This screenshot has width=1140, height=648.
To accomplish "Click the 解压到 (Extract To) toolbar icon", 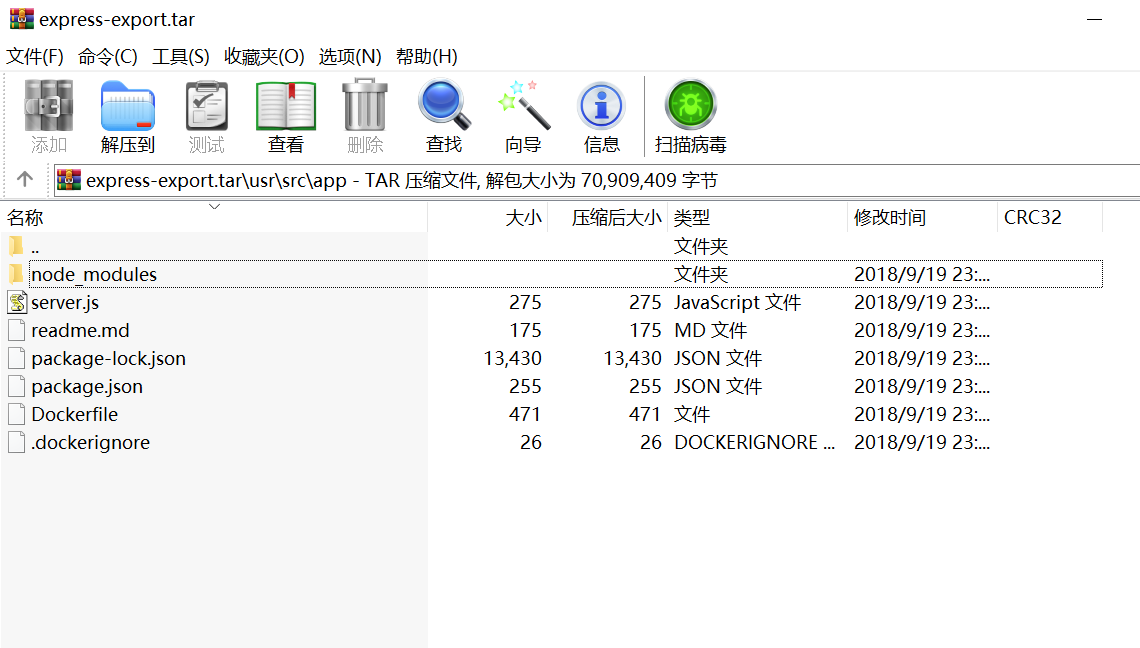I will pyautogui.click(x=128, y=108).
